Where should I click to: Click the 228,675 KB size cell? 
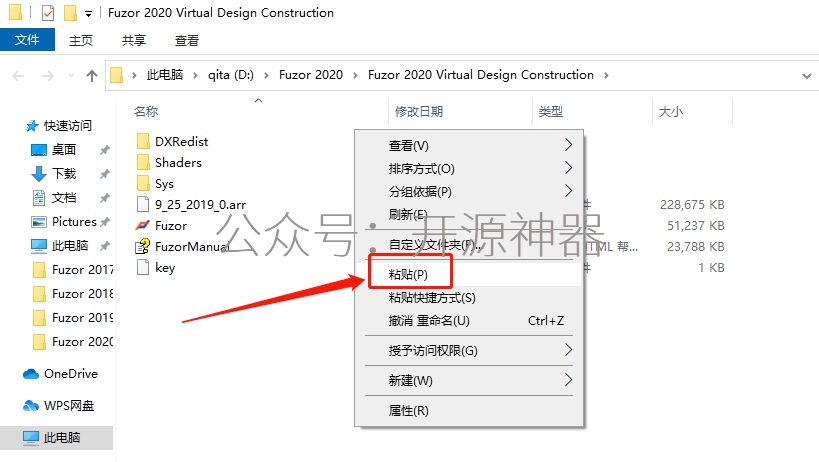[692, 205]
